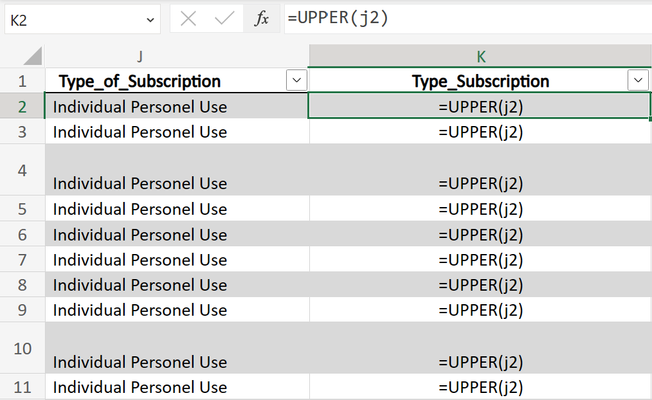Click the Name Box showing K2
The image size is (652, 400).
coord(82,20)
